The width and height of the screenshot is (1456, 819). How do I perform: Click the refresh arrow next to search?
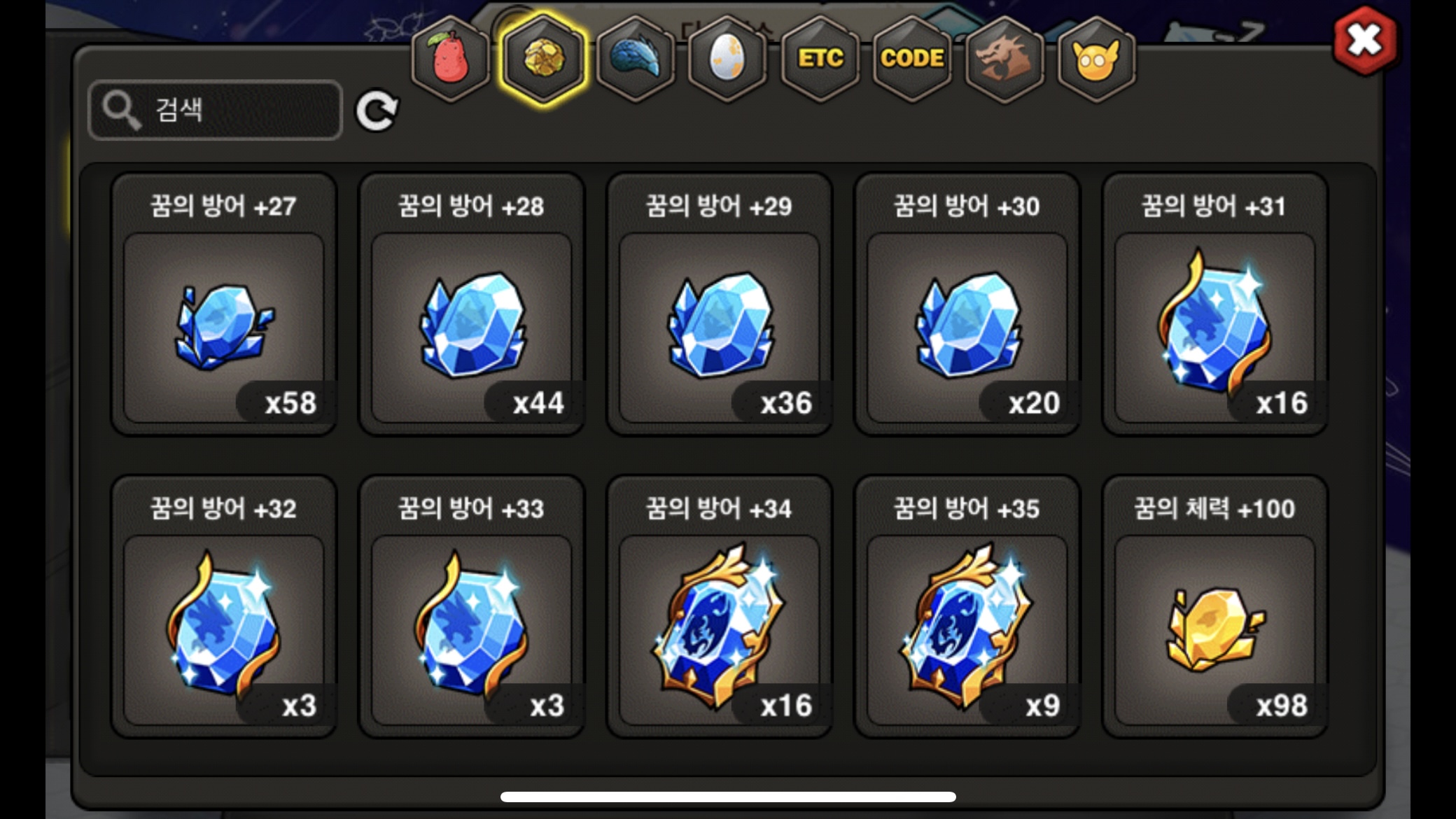pos(377,111)
